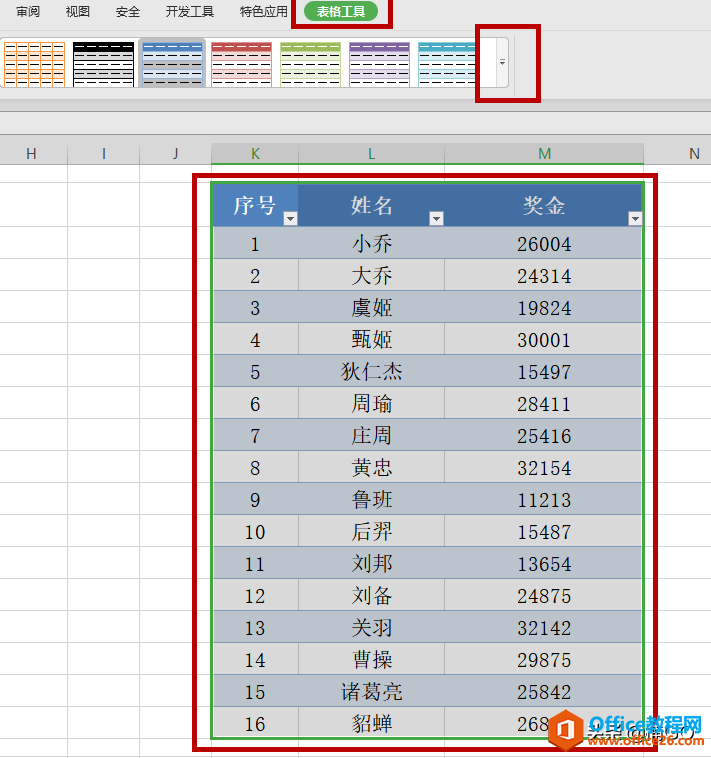Select column I header
The width and height of the screenshot is (711, 758).
tap(103, 154)
